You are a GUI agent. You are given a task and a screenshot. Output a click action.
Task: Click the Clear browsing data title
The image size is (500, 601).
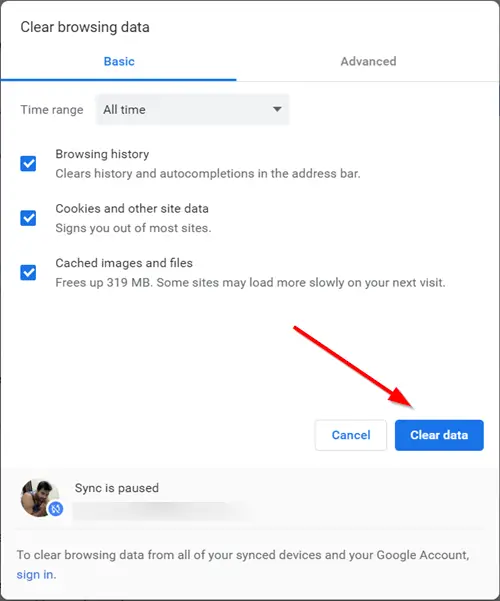tap(85, 27)
